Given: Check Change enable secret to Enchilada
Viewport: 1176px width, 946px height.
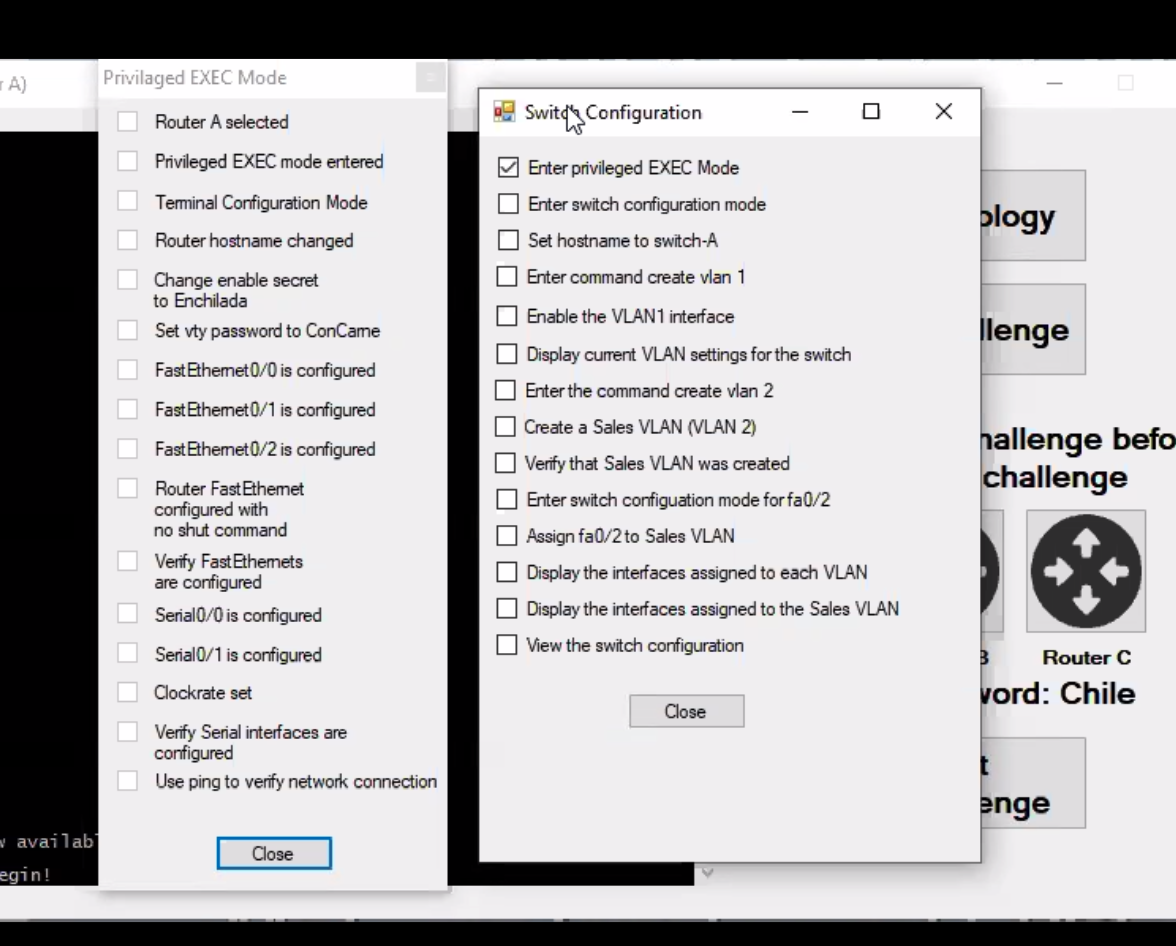Looking at the screenshot, I should [x=128, y=280].
